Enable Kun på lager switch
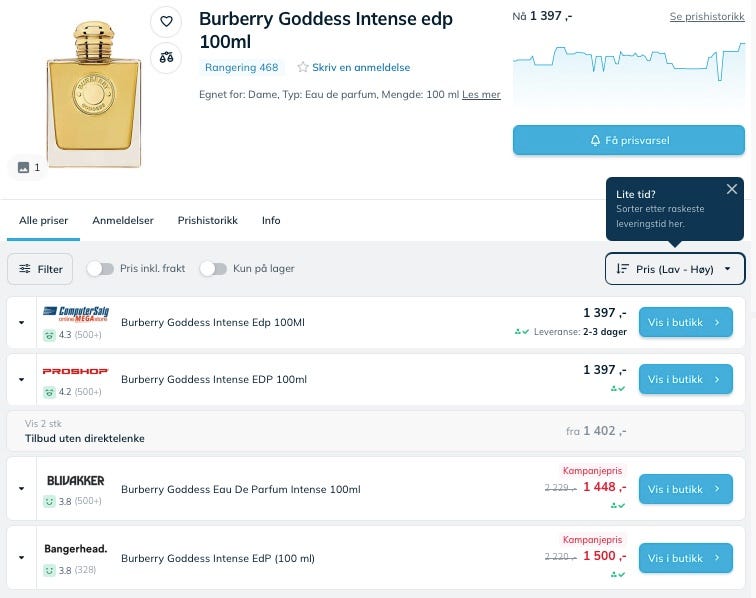Image resolution: width=756 pixels, height=598 pixels. coord(213,268)
